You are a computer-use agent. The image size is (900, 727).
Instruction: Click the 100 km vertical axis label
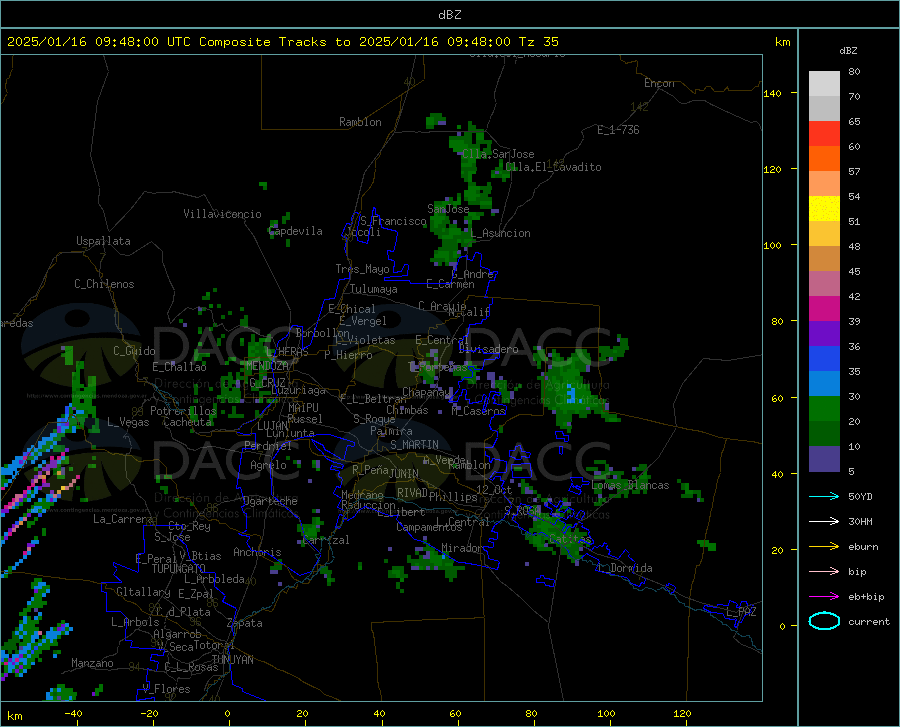pos(773,245)
